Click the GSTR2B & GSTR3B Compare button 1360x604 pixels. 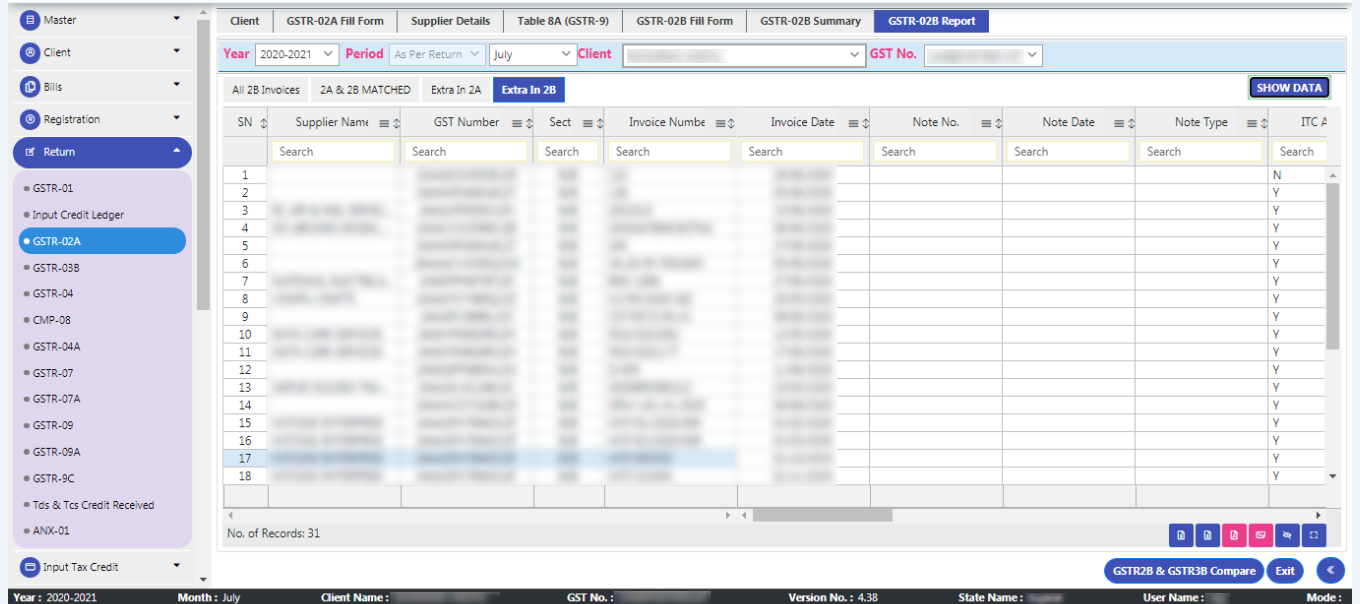coord(1183,571)
